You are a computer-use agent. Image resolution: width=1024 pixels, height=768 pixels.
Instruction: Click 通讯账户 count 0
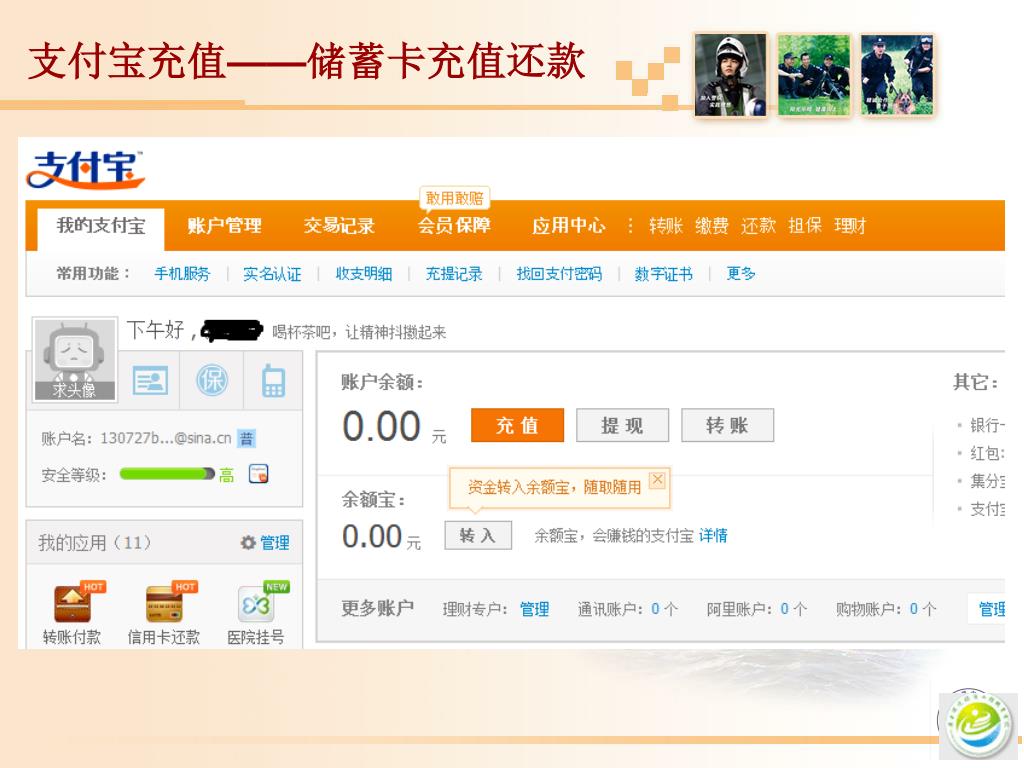coord(655,609)
